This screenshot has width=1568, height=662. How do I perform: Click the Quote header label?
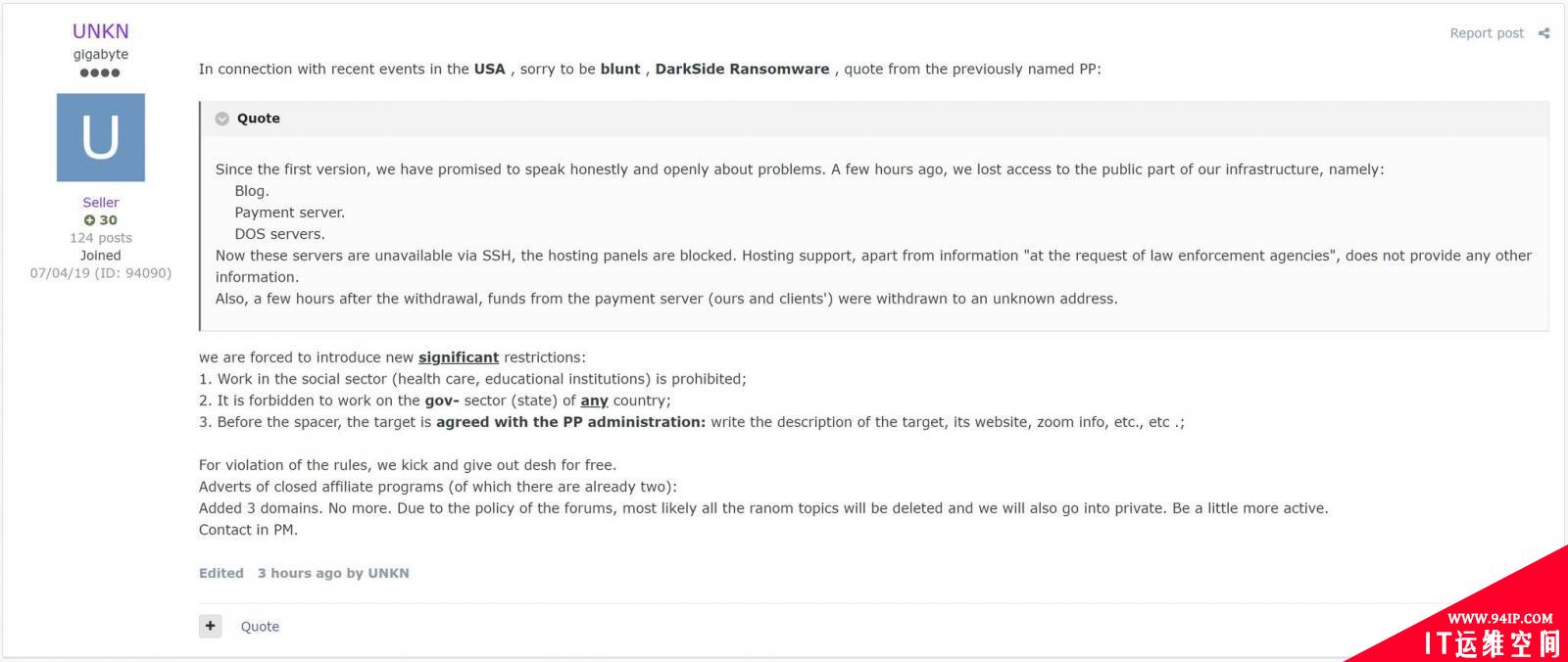coord(259,118)
